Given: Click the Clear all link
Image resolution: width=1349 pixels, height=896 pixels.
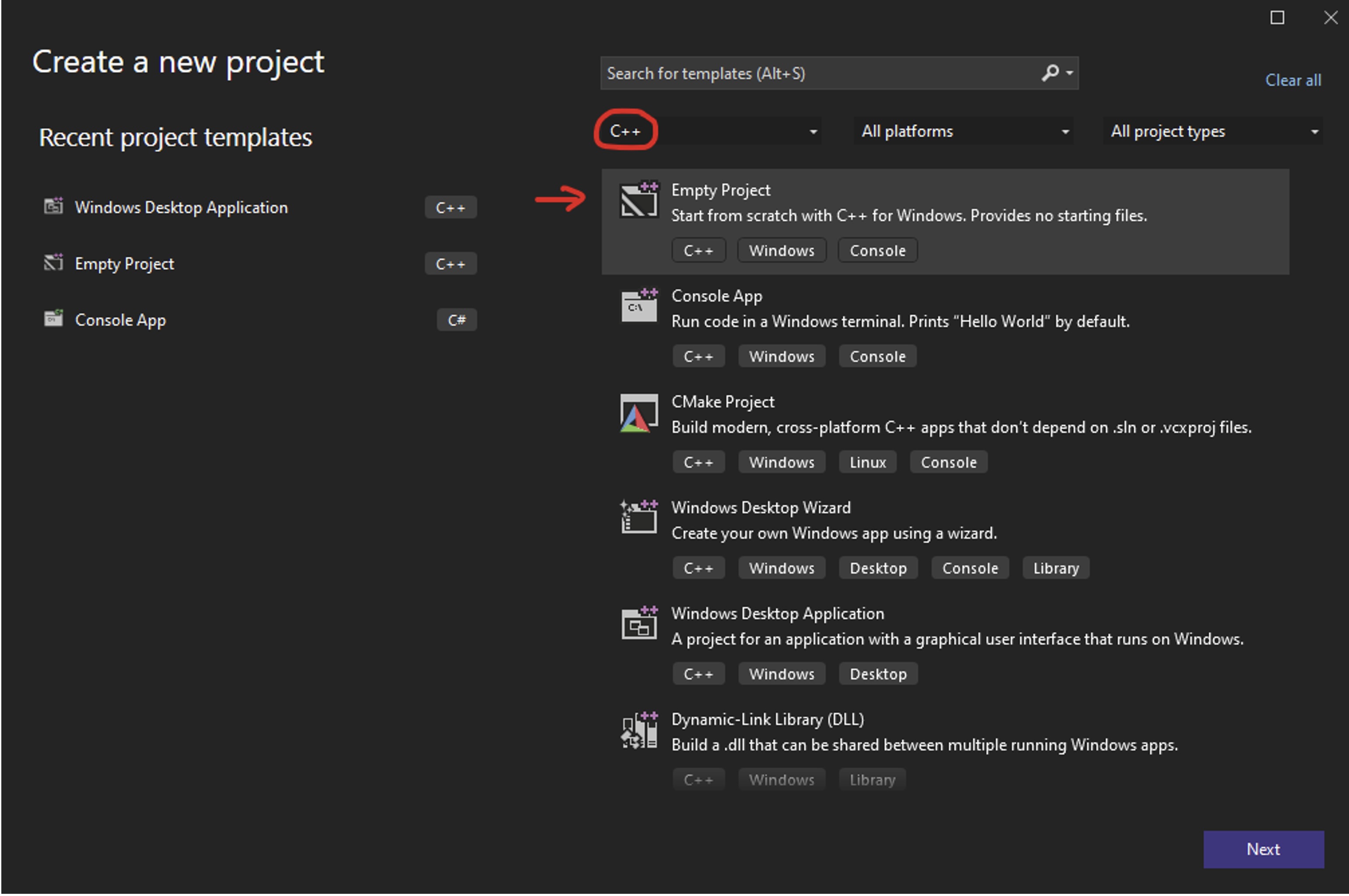Looking at the screenshot, I should coord(1293,80).
